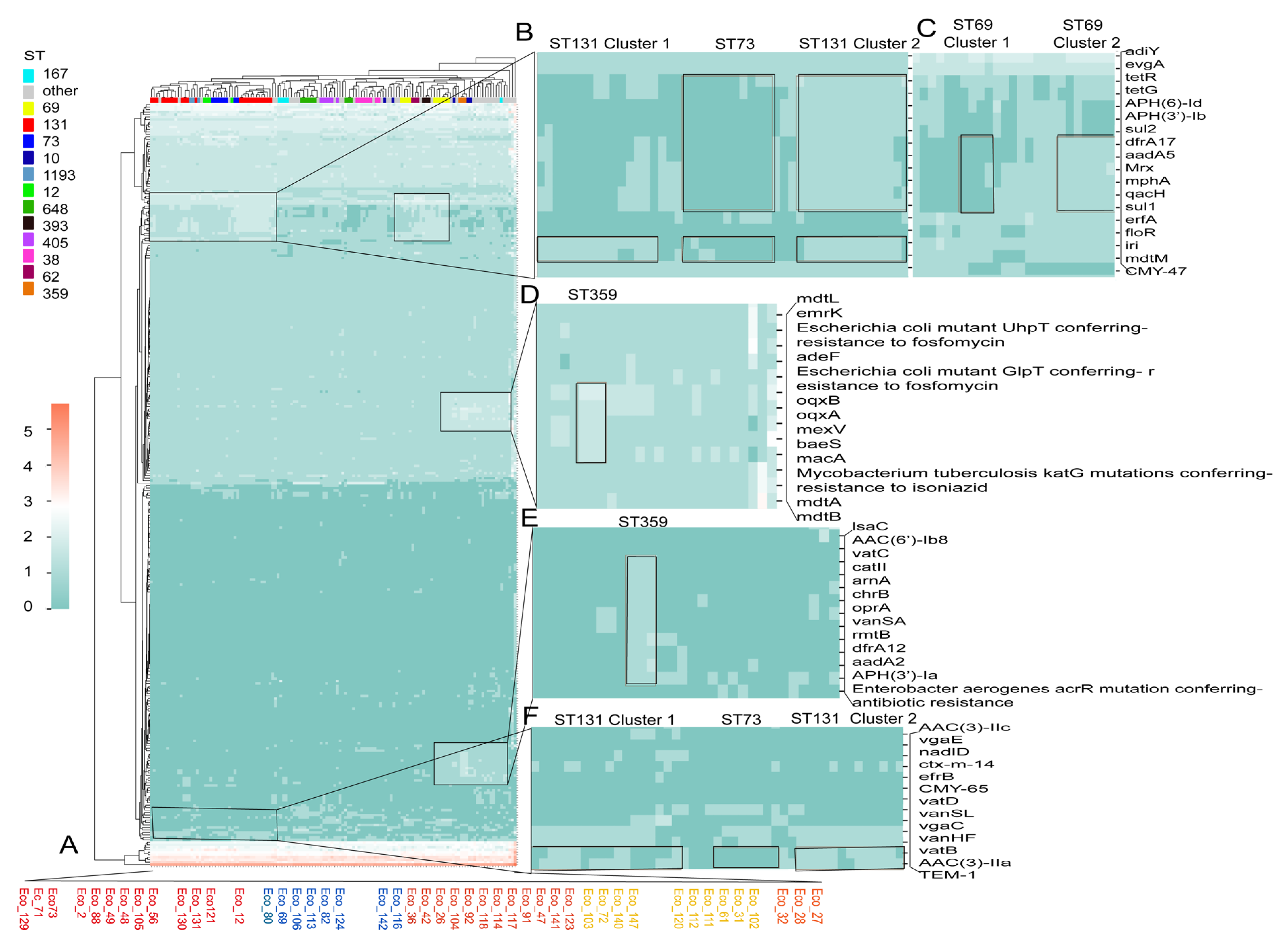
Task: Click the gradient color scale bar
Action: [60, 506]
